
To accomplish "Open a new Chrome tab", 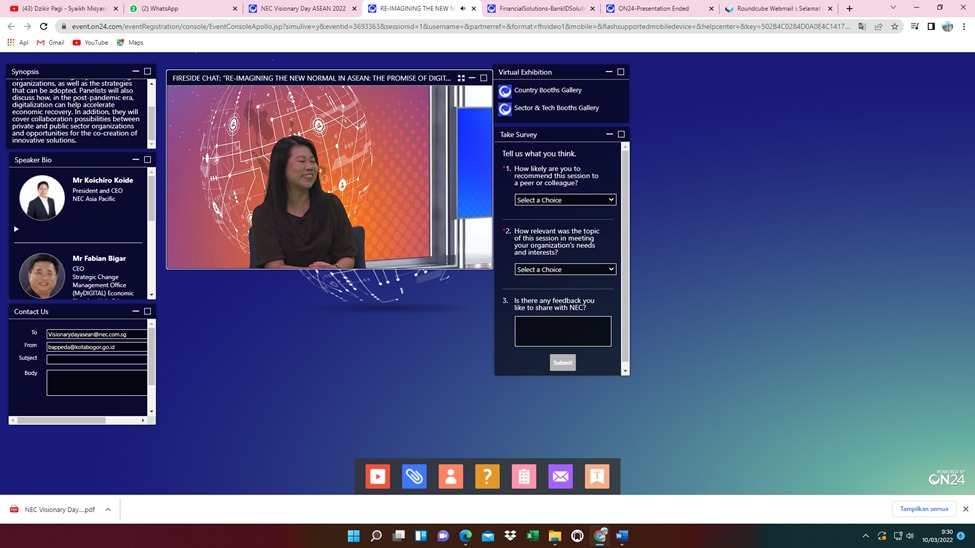I will [x=849, y=9].
